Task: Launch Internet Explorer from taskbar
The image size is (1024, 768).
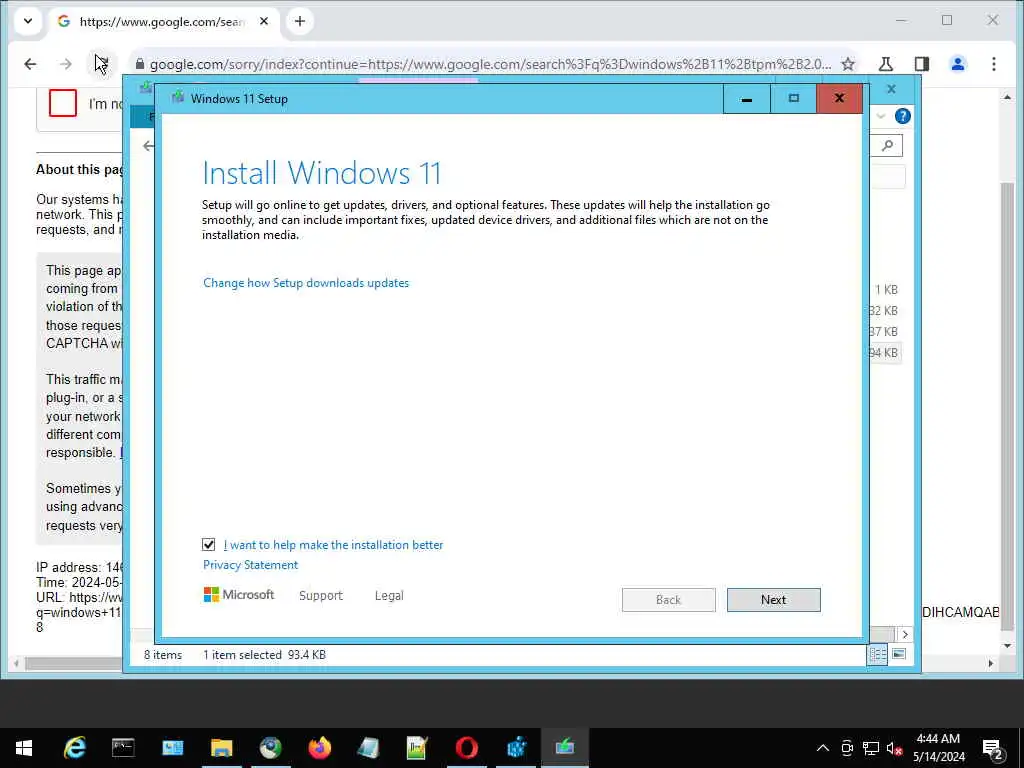Action: (74, 748)
